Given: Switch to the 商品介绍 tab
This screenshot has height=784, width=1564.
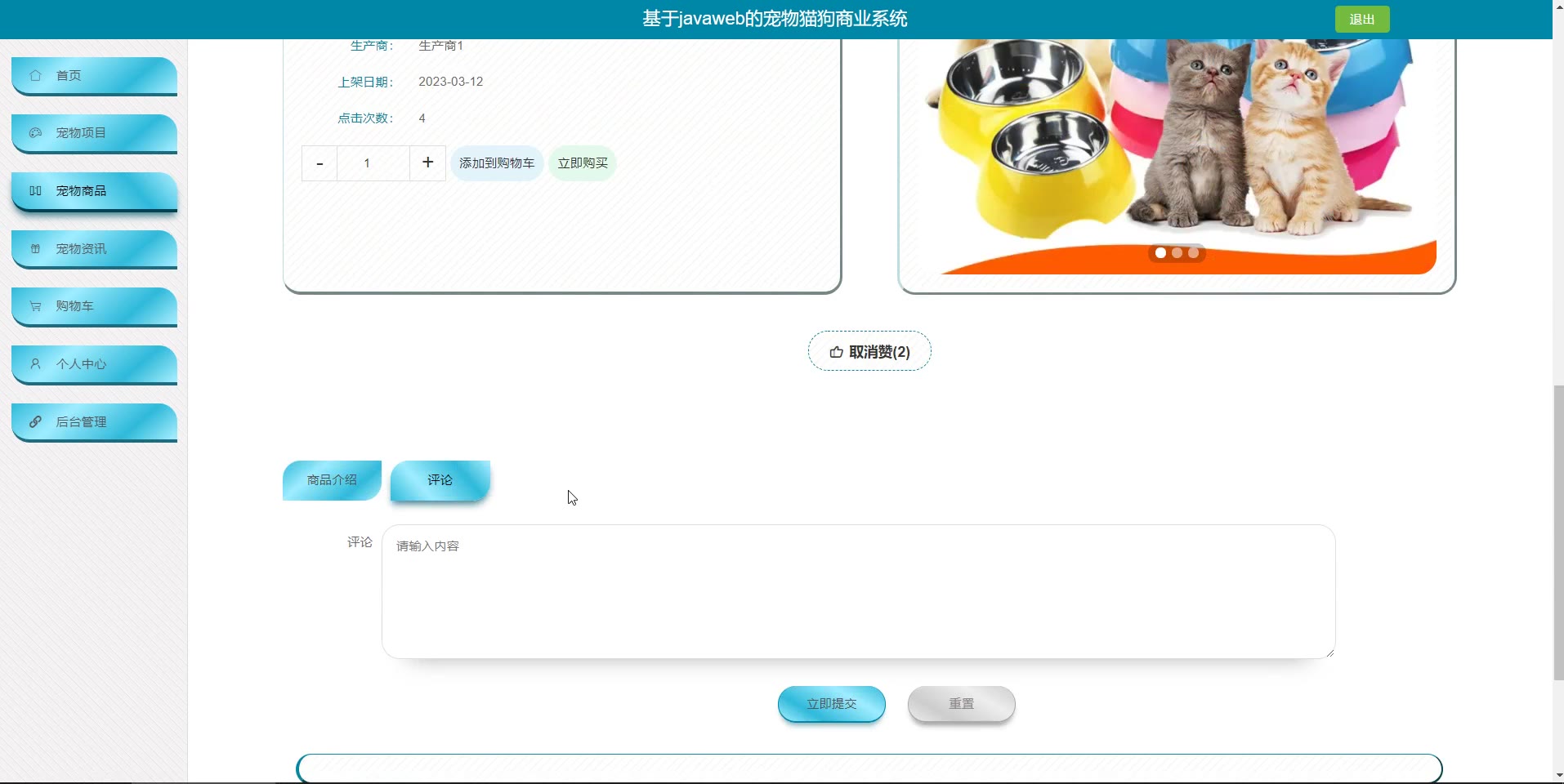Looking at the screenshot, I should [x=332, y=480].
